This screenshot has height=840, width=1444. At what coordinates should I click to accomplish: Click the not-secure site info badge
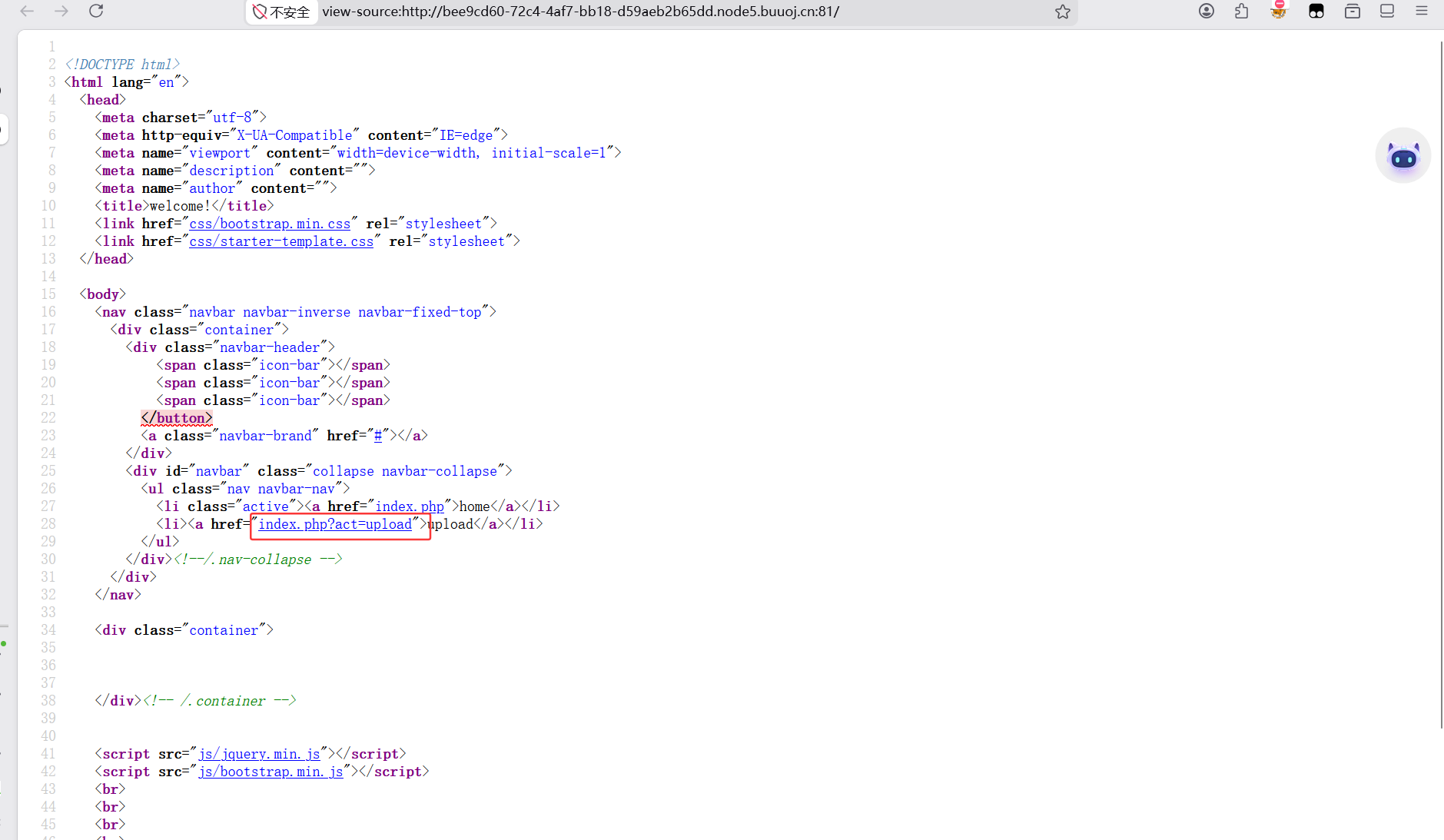pyautogui.click(x=281, y=12)
